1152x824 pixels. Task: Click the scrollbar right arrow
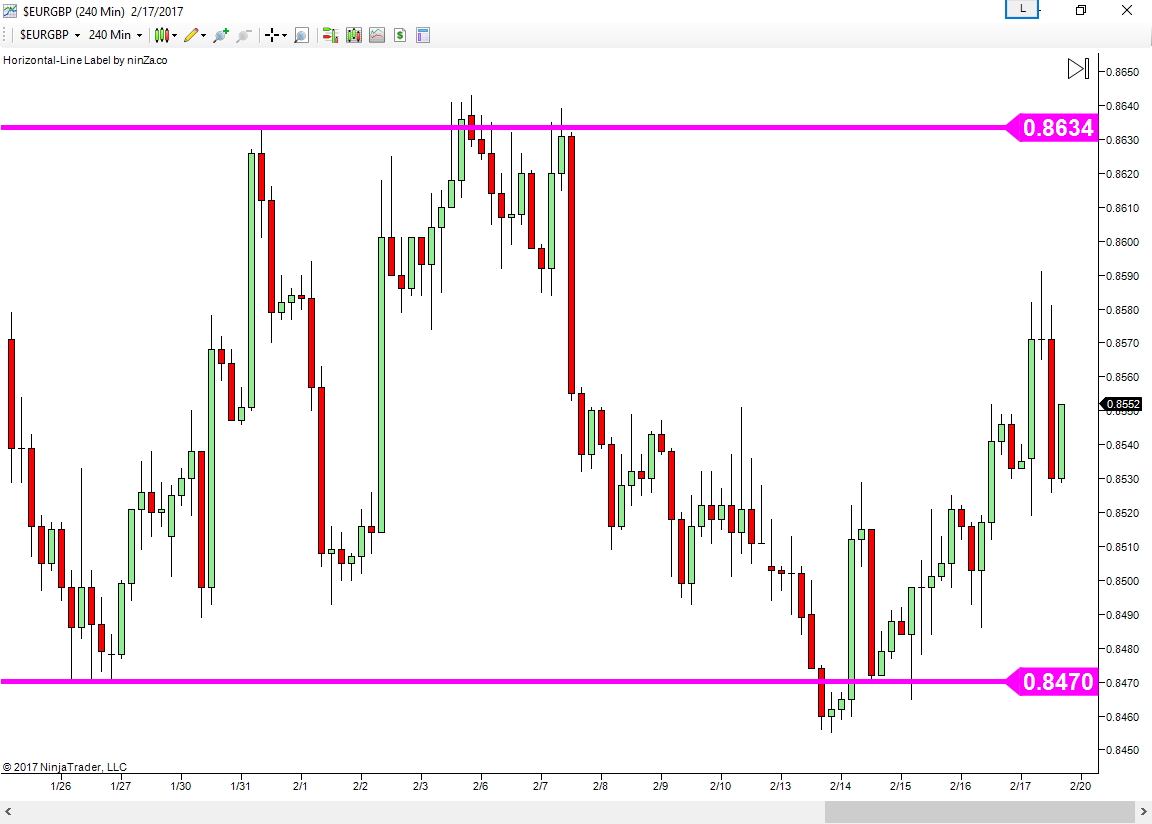click(1143, 812)
